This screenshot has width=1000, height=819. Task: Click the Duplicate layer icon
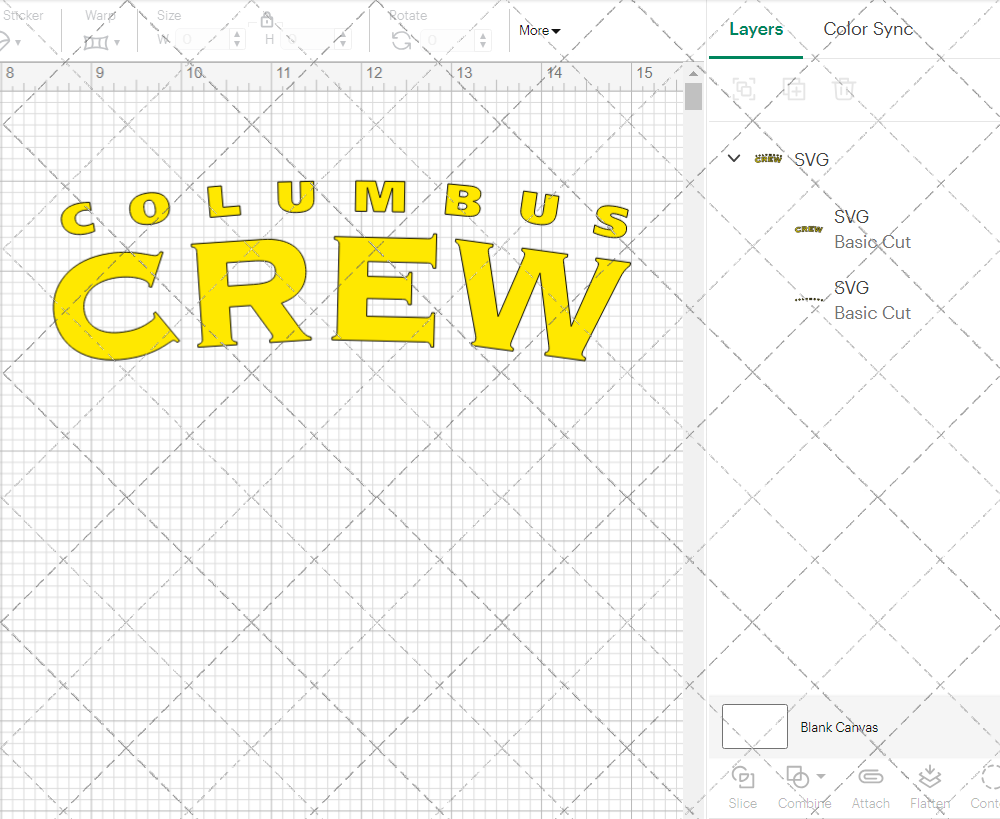[x=795, y=89]
